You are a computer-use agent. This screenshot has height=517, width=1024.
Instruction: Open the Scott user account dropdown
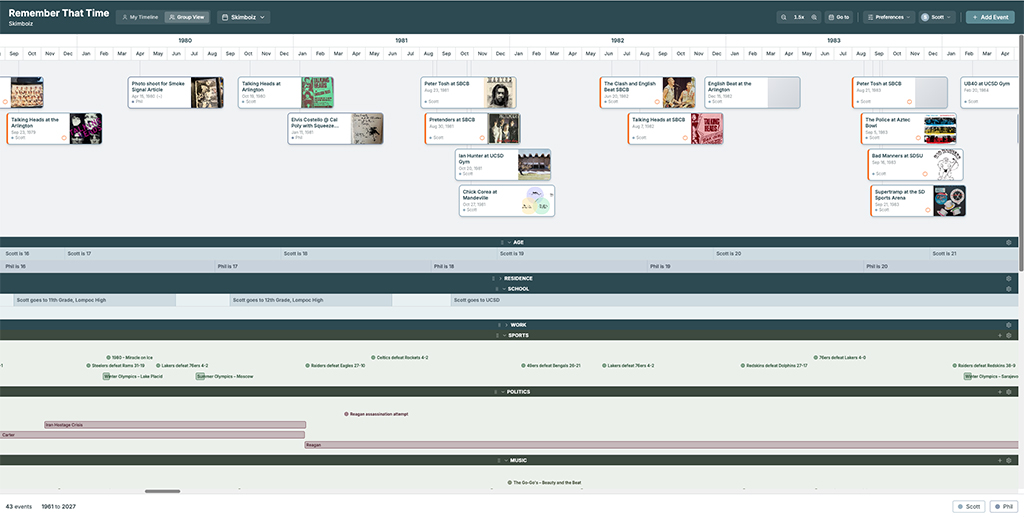point(937,17)
